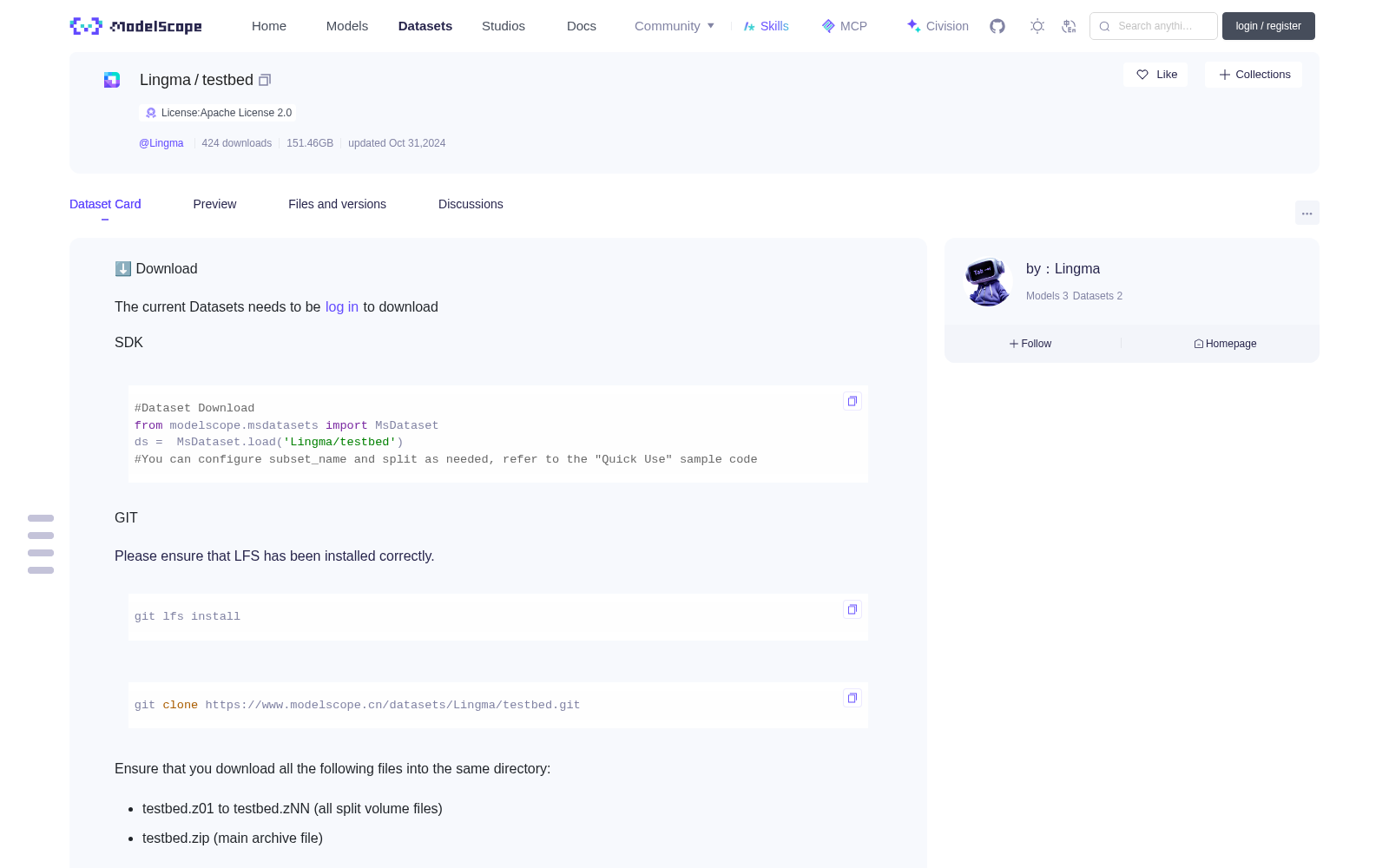The width and height of the screenshot is (1389, 868).
Task: Open the Datasets section
Action: pyautogui.click(x=425, y=26)
